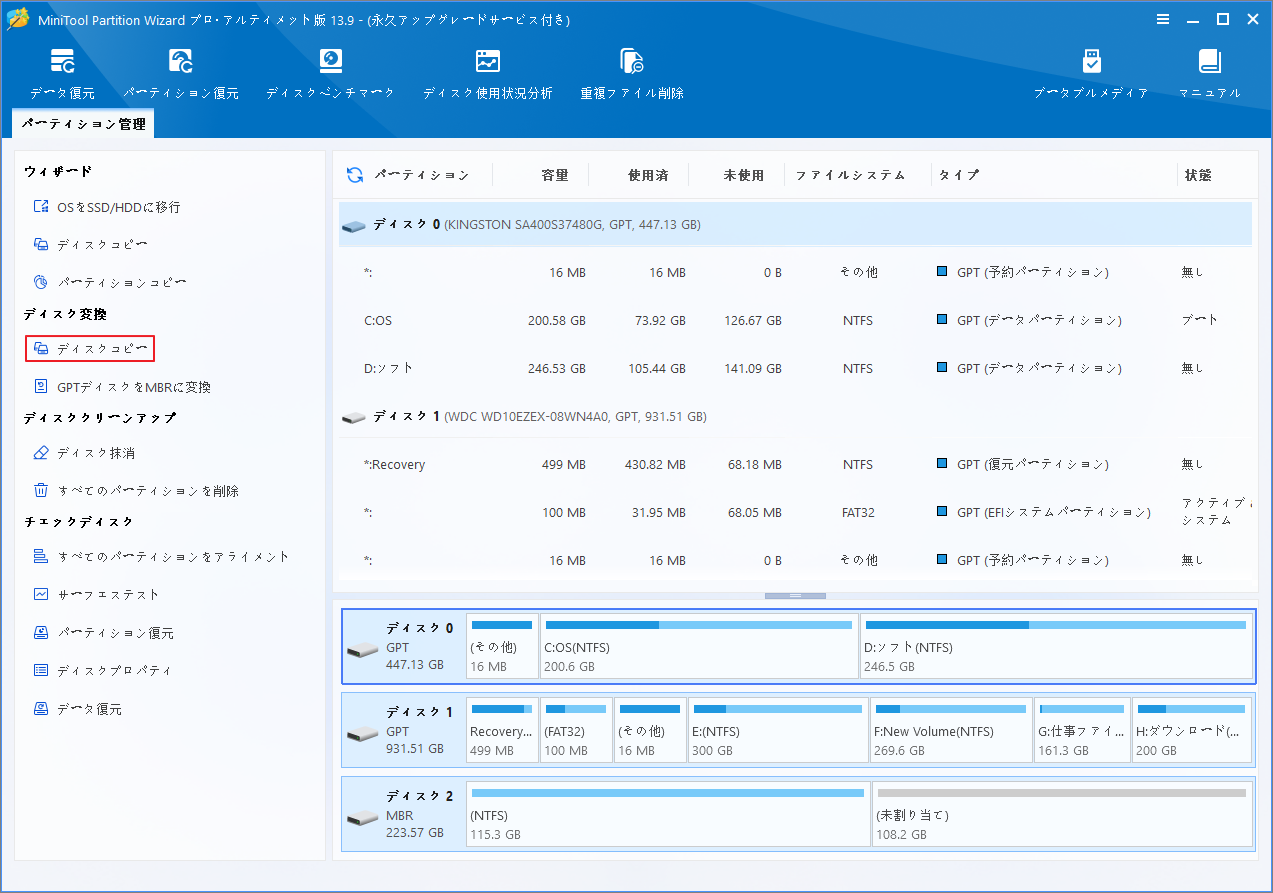Select the G:仕事ファイ 161.3 GB block
Screen dimensions: 1273x893
point(1082,730)
